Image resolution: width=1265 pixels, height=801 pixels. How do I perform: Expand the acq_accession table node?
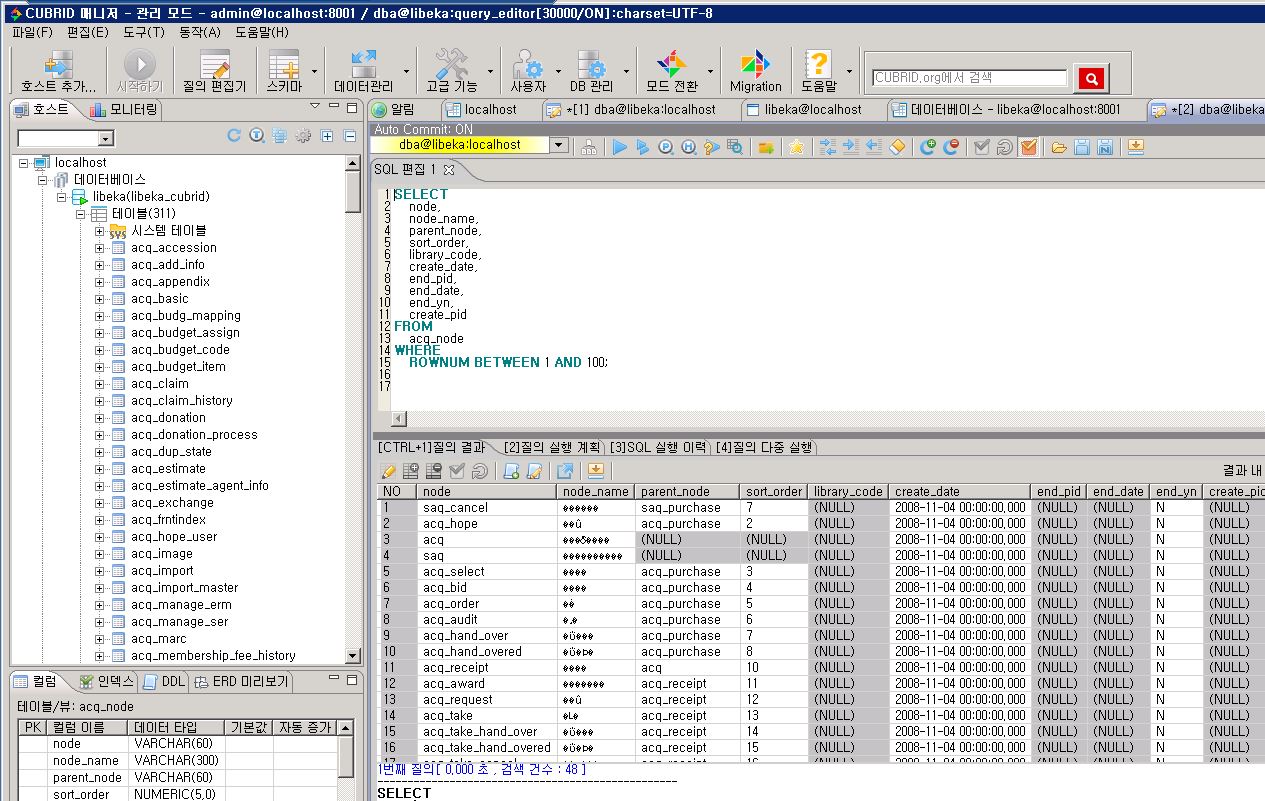coord(99,248)
